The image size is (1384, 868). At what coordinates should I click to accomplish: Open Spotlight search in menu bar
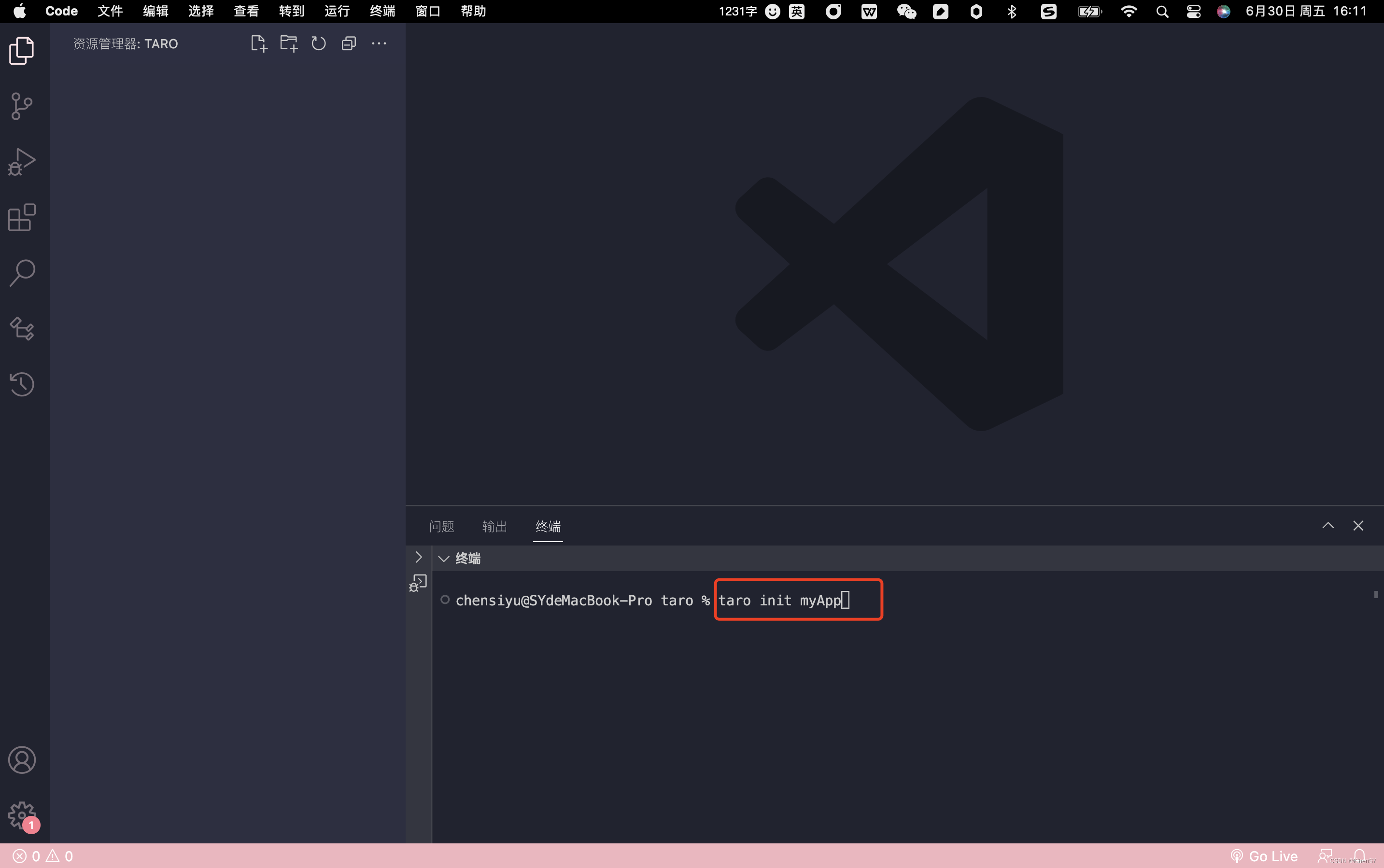point(1162,12)
